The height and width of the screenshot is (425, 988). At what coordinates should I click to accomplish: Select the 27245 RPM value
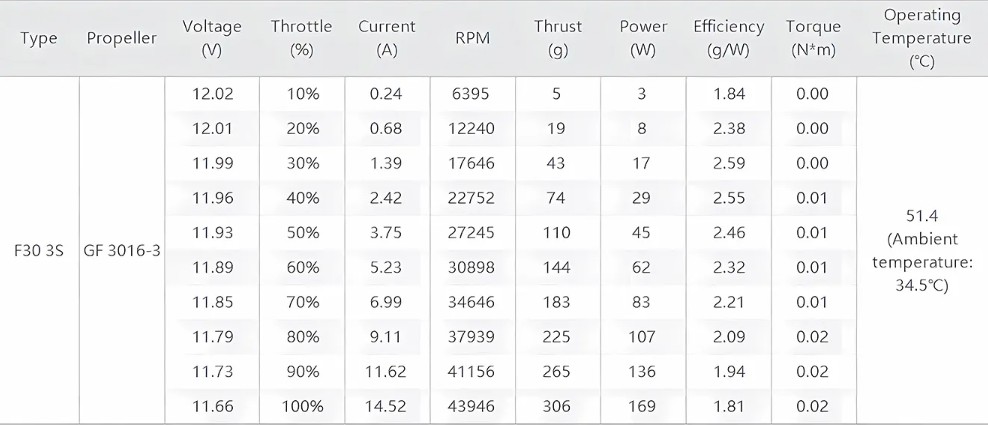pos(471,233)
